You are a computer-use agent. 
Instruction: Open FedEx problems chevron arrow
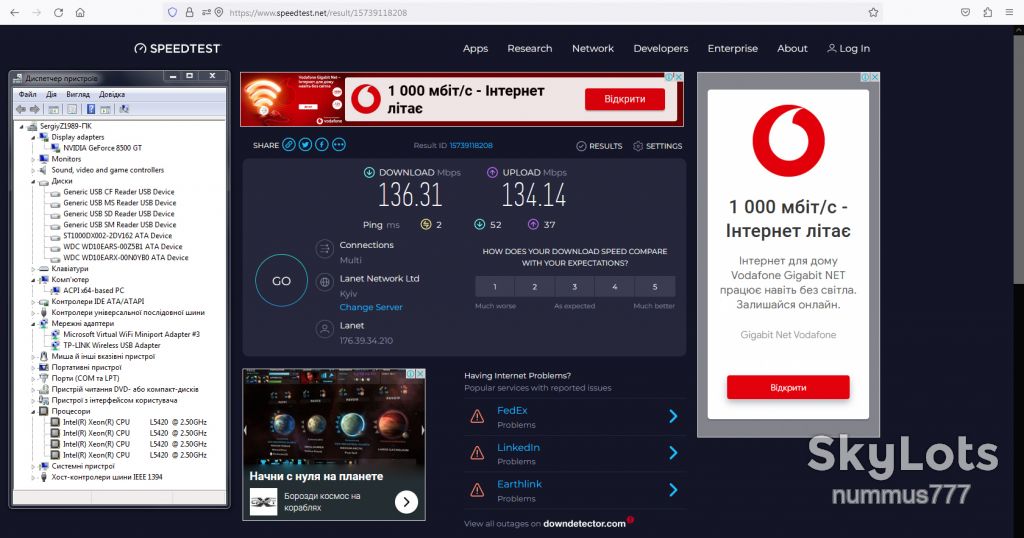click(673, 417)
